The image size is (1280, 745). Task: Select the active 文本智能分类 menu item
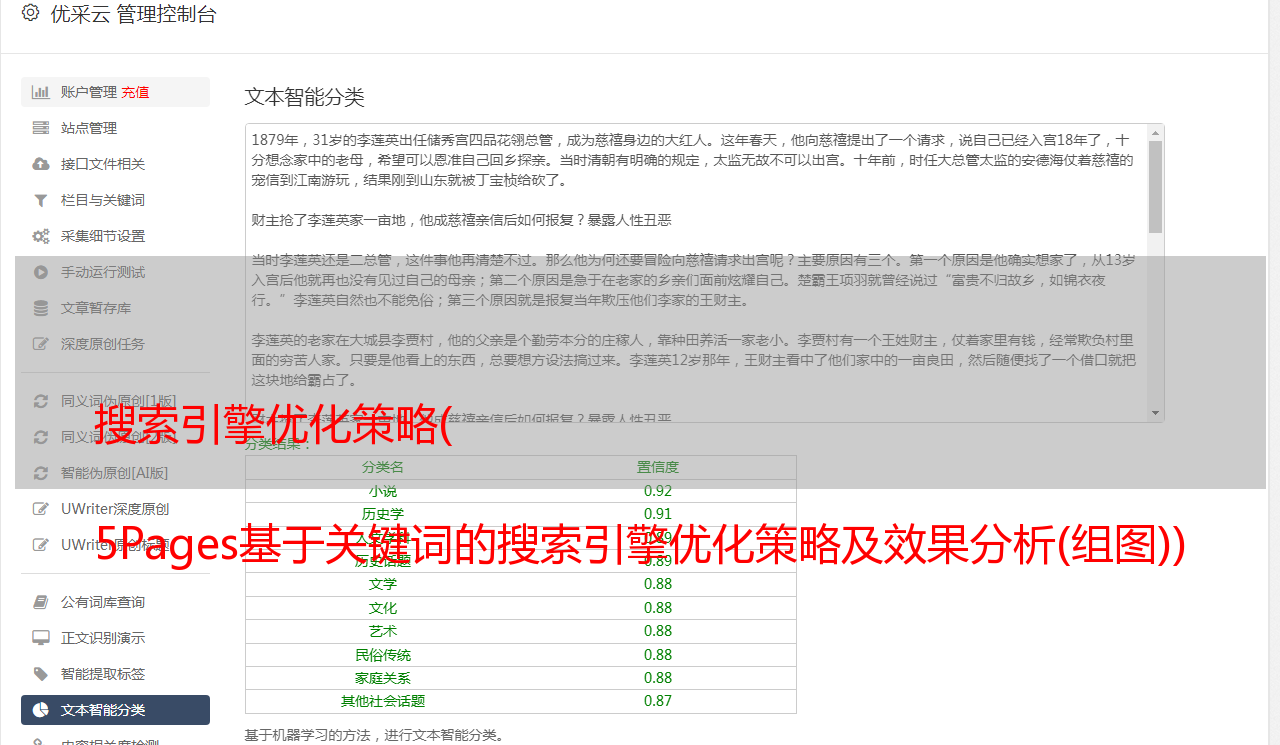click(x=115, y=710)
